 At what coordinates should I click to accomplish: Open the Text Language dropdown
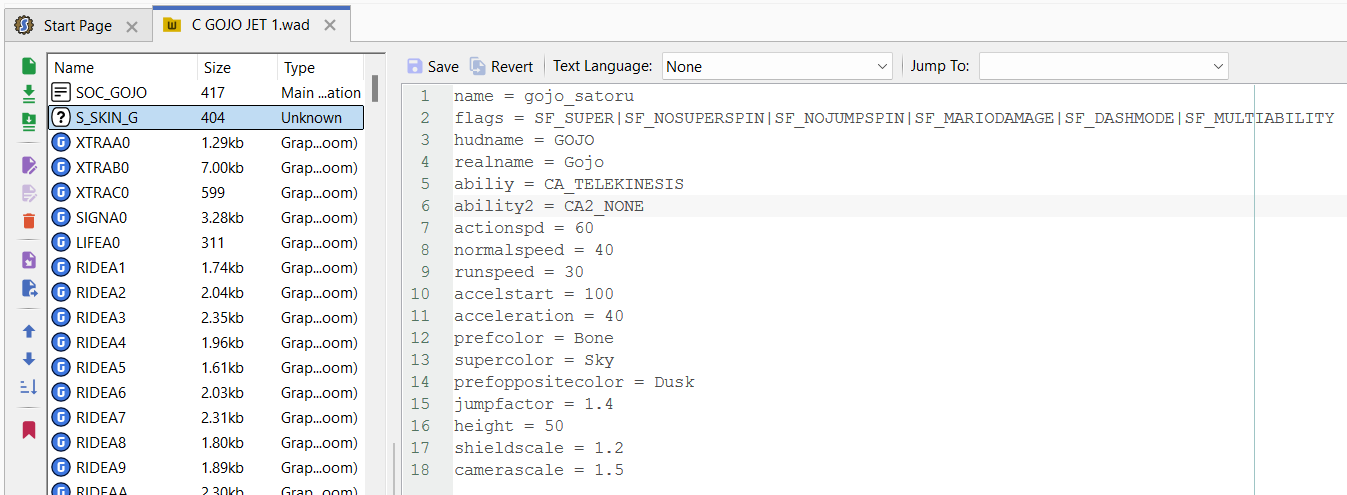[x=776, y=66]
